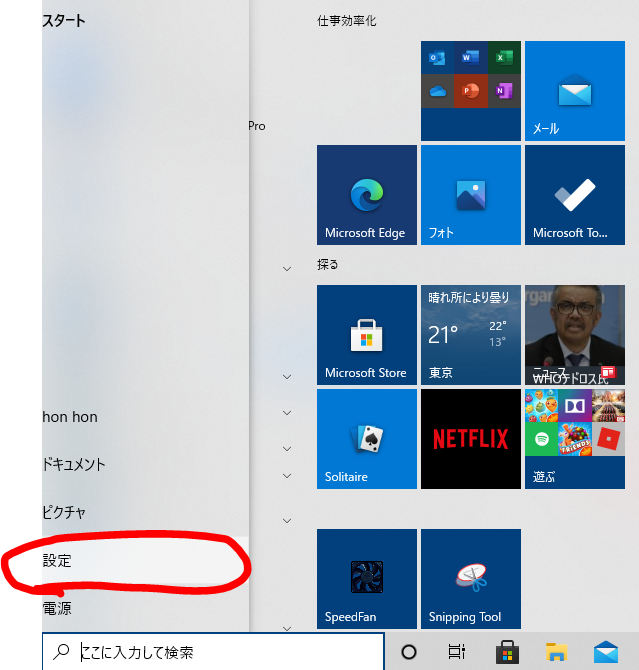
Task: Open the Microsoft To Do tile
Action: coord(575,195)
